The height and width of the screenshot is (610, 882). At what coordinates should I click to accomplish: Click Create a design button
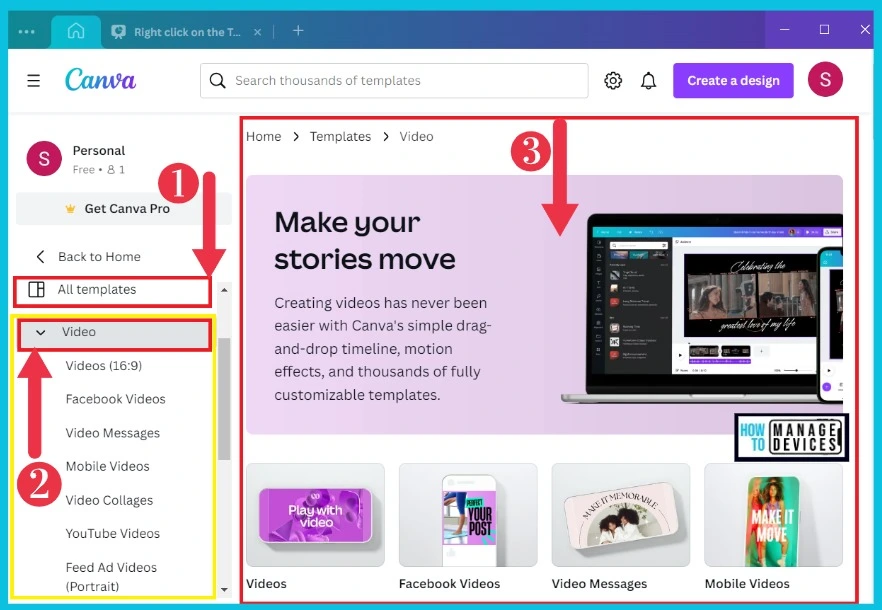pyautogui.click(x=733, y=80)
